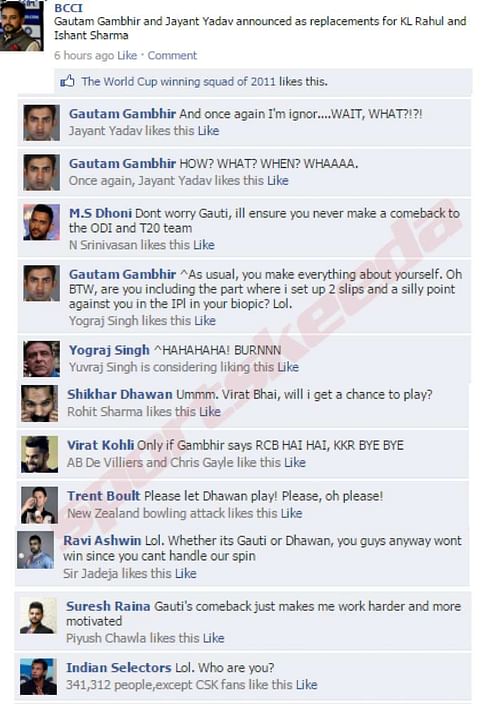Like M.S Dhoni's comment
The height and width of the screenshot is (707, 500).
[204, 245]
